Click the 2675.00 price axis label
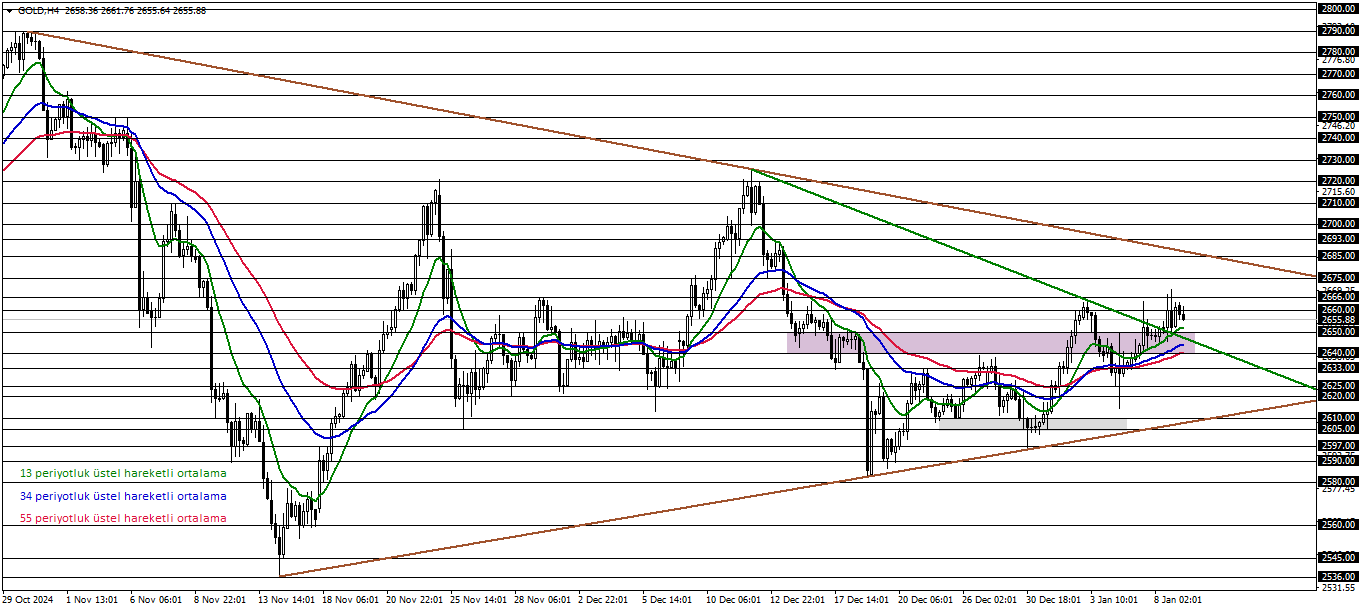The height and width of the screenshot is (611, 1362). [1338, 278]
